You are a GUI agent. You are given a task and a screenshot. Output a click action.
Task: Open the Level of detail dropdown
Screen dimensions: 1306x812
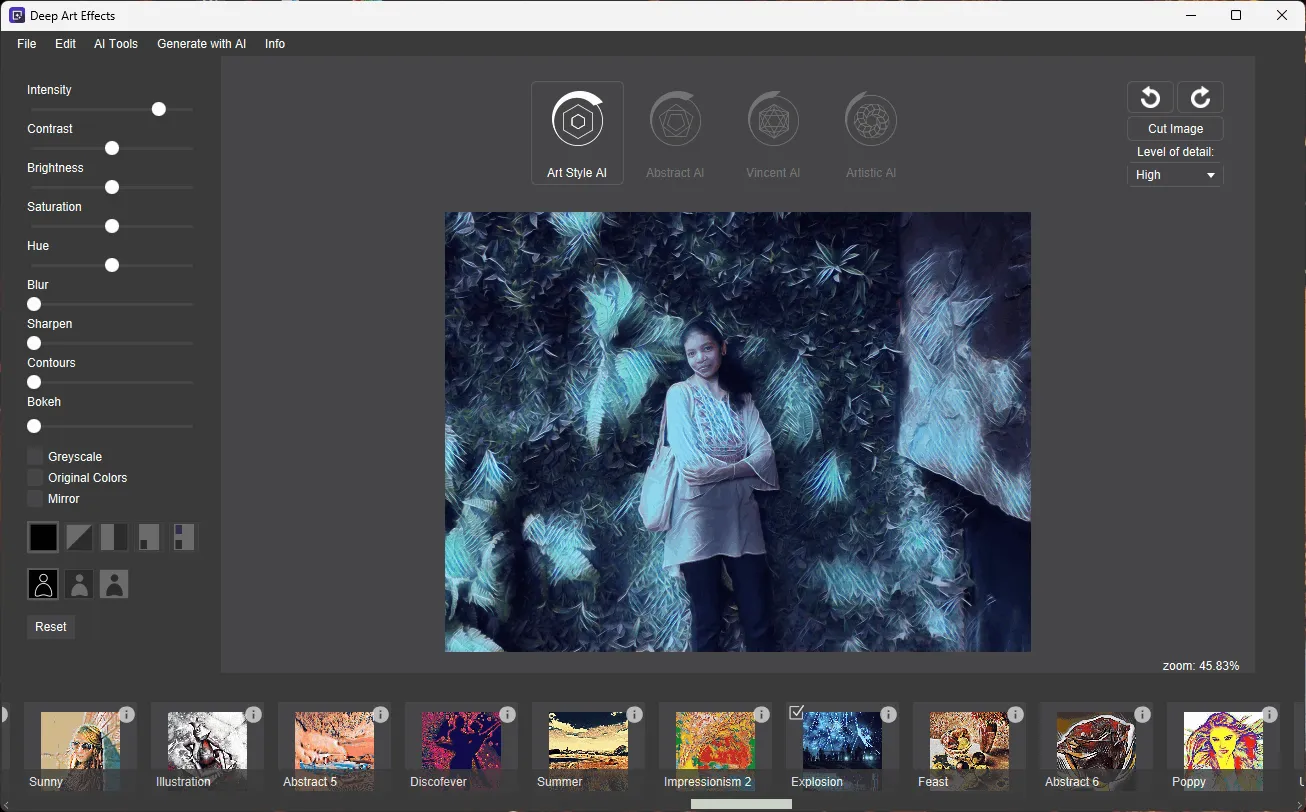coord(1175,175)
